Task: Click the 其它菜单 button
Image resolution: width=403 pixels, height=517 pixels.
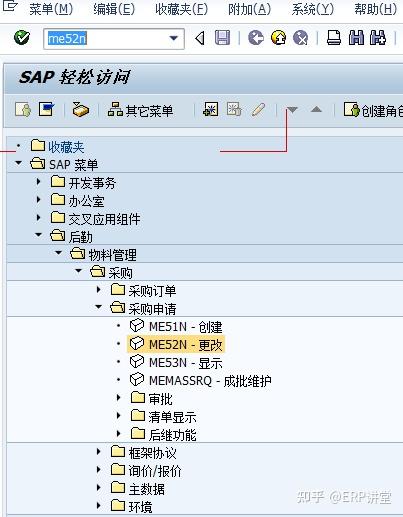Action: click(140, 110)
